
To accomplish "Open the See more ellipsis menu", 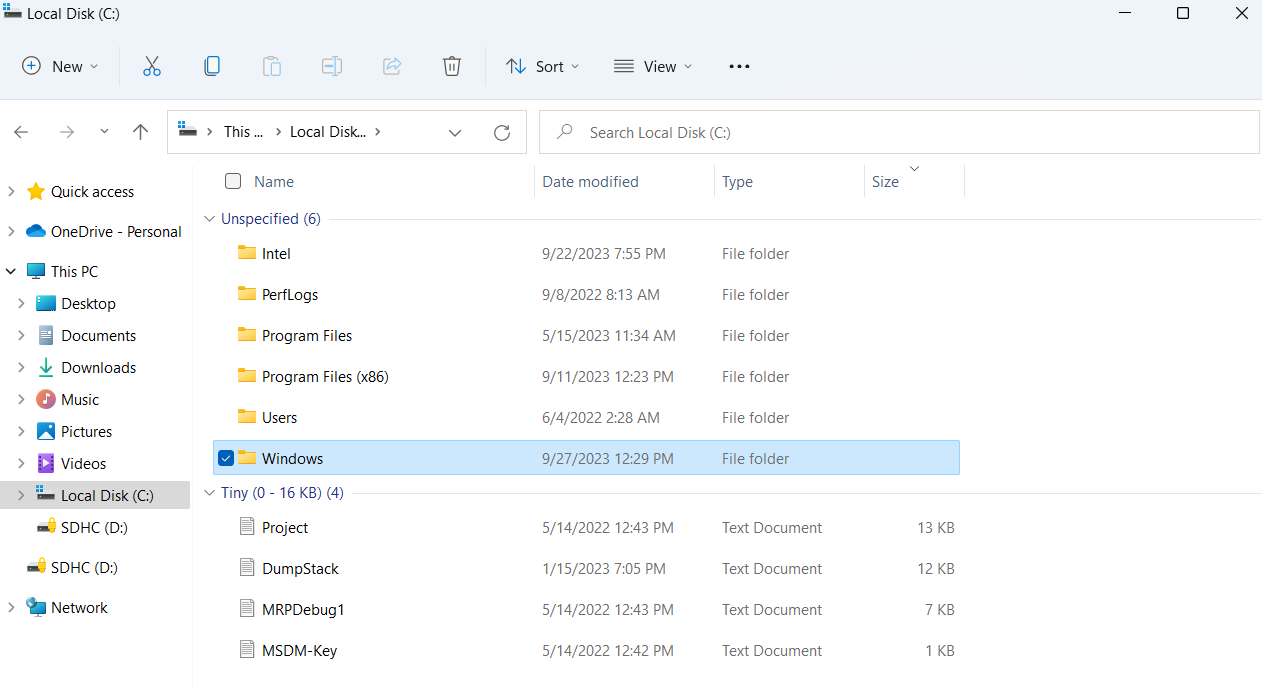I will (x=739, y=66).
